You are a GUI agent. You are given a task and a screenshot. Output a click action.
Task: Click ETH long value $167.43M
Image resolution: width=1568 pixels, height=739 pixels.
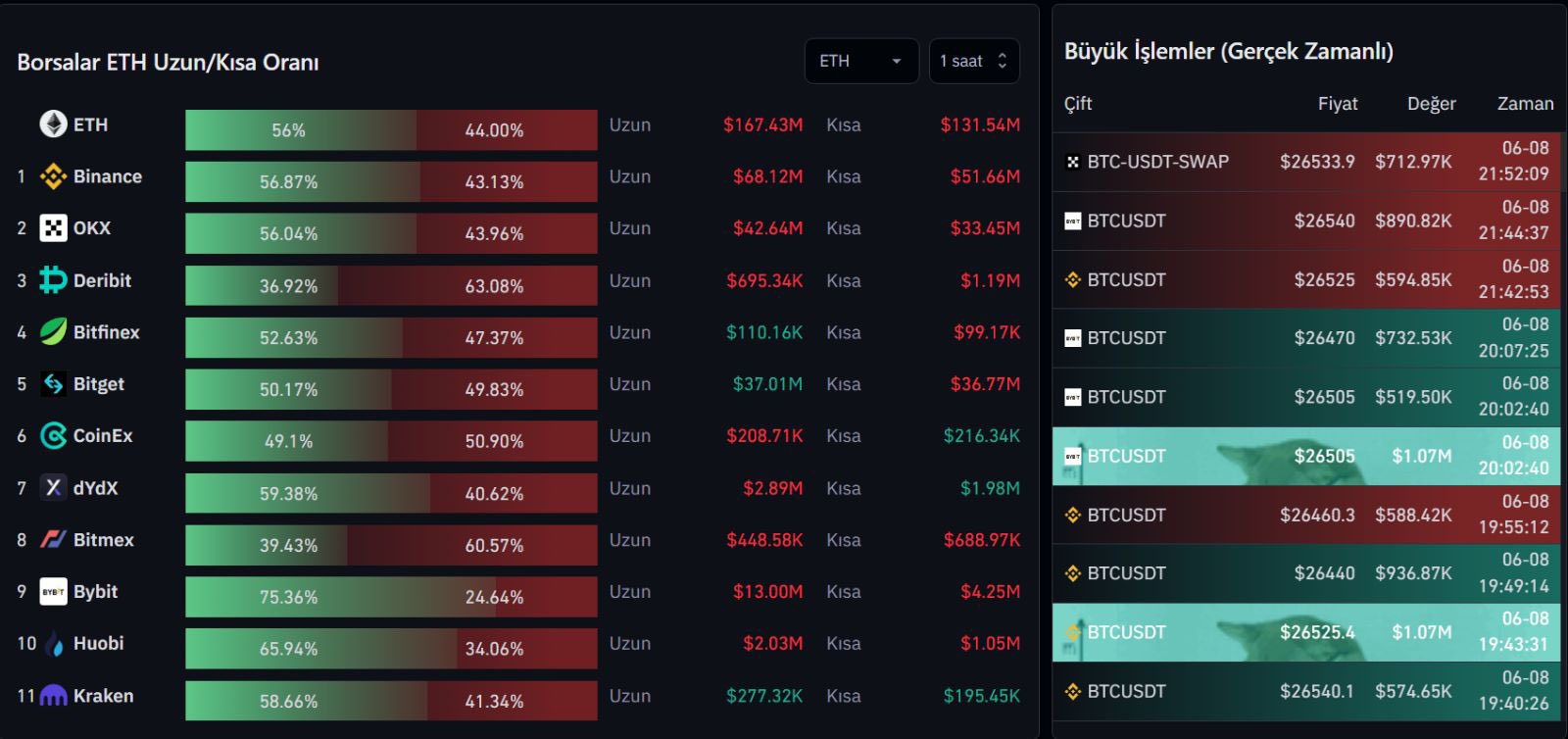pyautogui.click(x=762, y=124)
